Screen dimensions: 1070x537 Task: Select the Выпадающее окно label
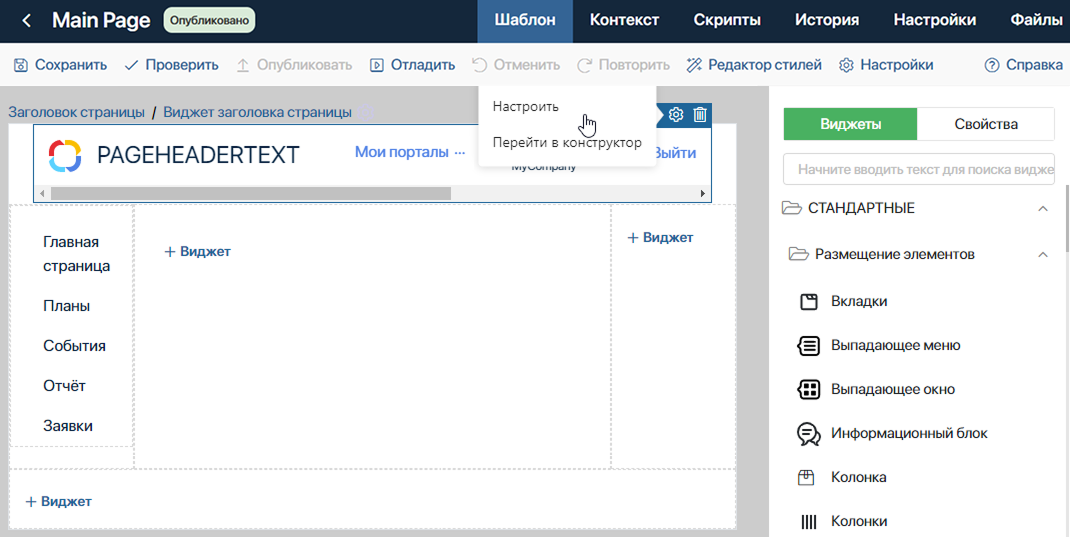coord(893,389)
